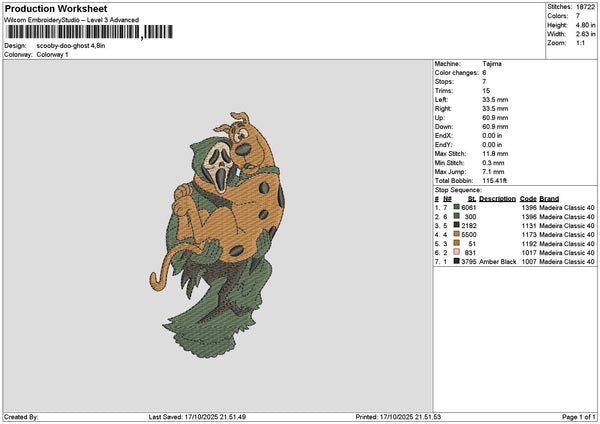Pick the orange swatch for 5500 stitches
Screen dimensions: 600x424
tap(457, 234)
